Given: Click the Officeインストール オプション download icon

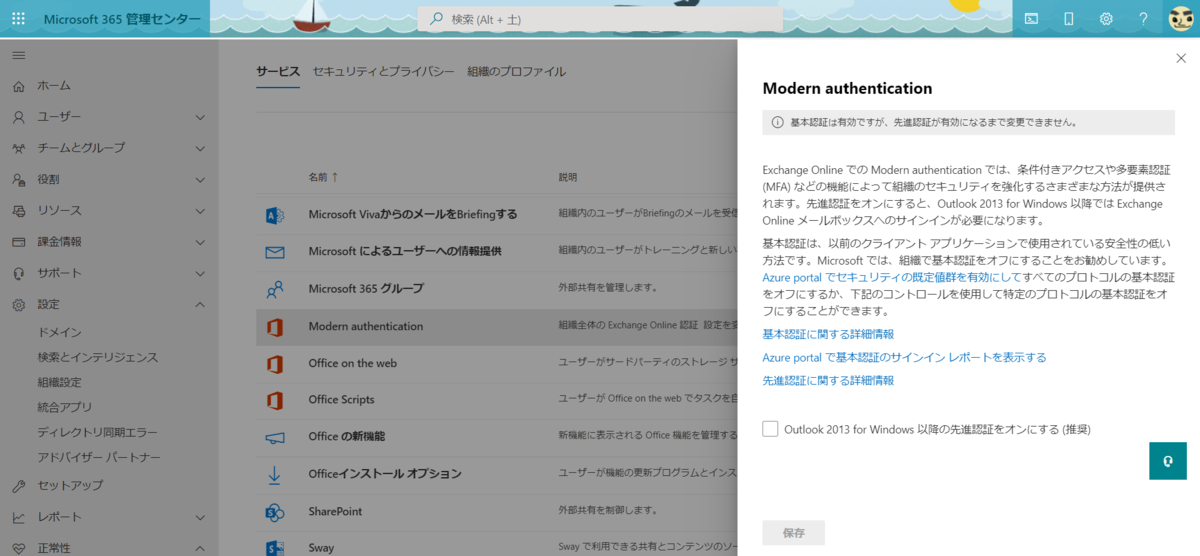Looking at the screenshot, I should pos(275,474).
